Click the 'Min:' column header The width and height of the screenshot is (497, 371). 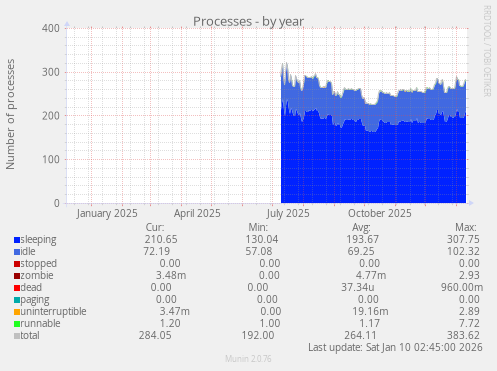coord(258,227)
